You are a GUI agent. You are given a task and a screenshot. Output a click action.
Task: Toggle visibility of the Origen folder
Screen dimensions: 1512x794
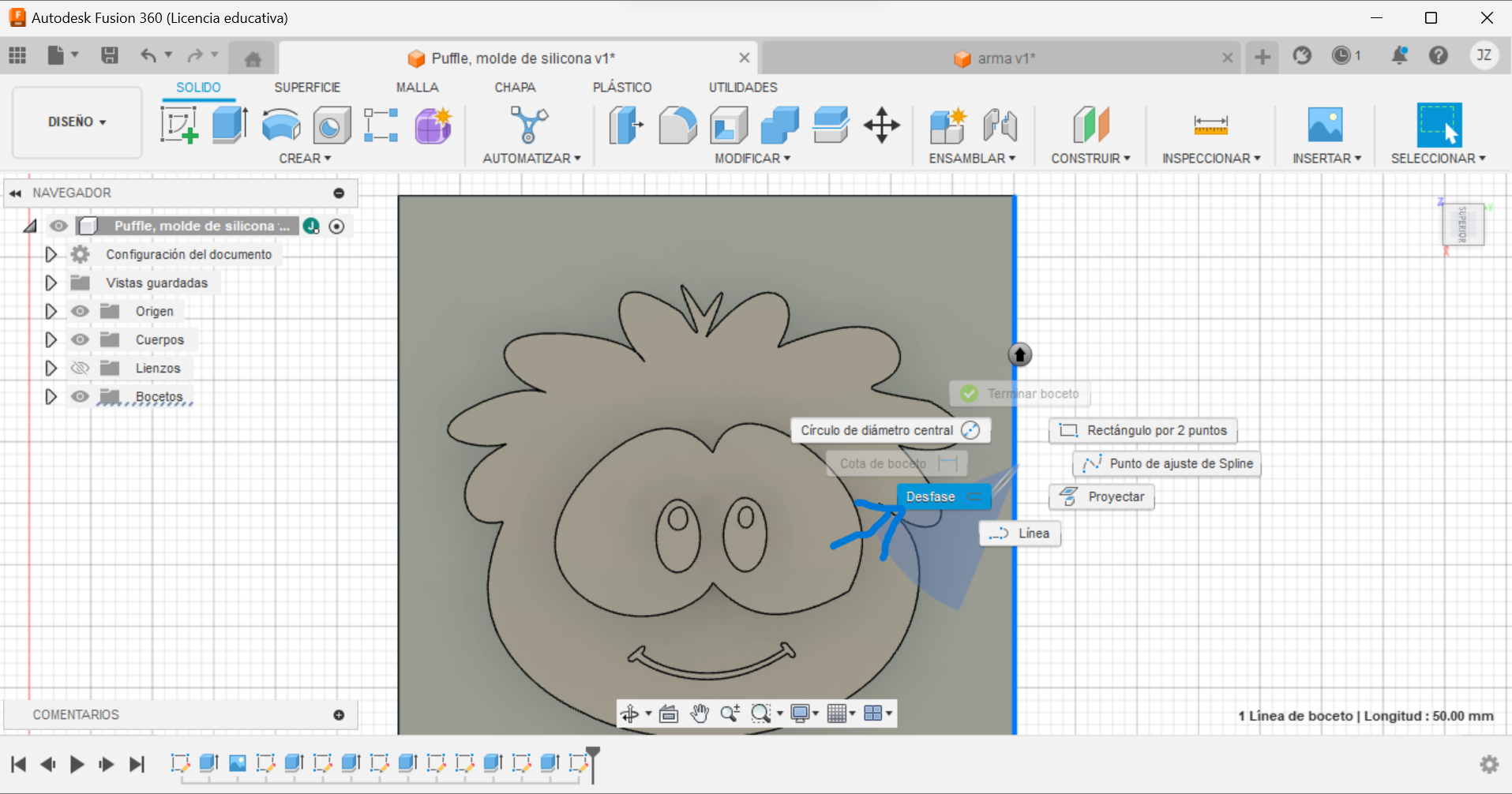point(80,311)
